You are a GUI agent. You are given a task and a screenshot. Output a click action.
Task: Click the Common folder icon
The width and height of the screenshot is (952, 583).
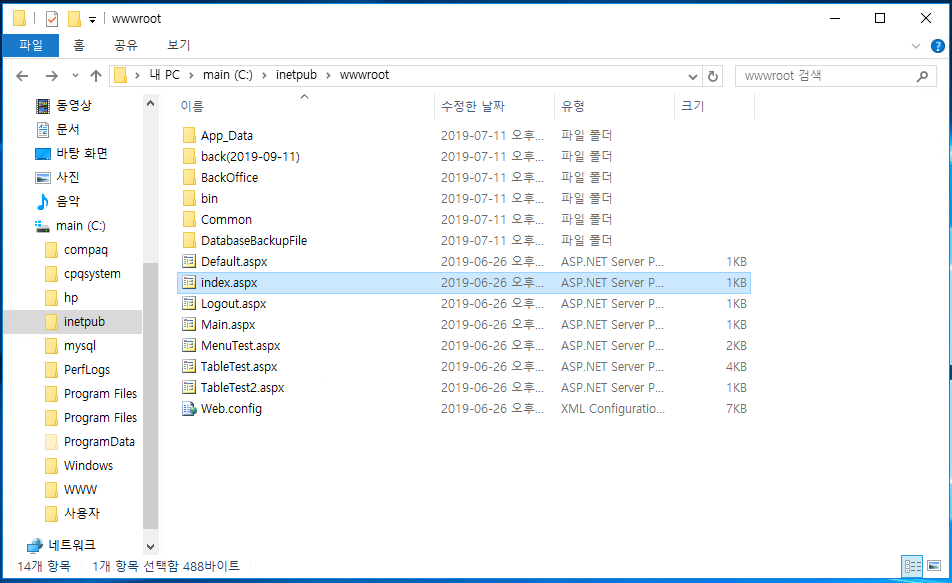click(189, 219)
